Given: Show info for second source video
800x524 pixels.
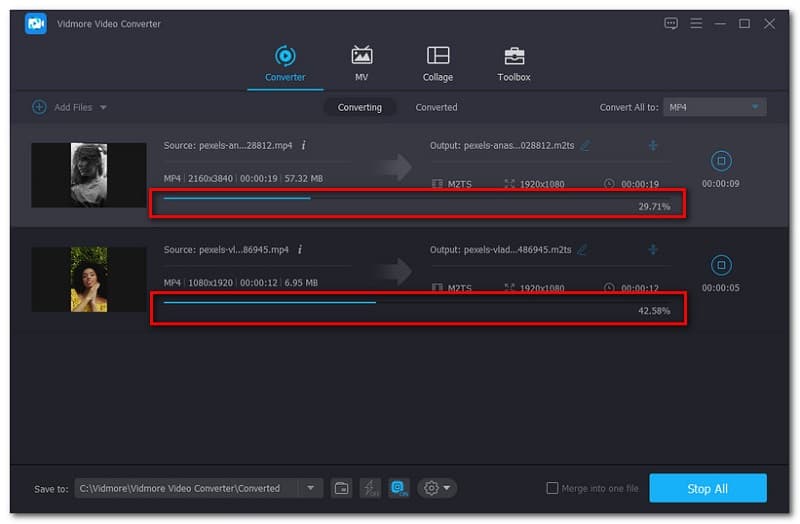Looking at the screenshot, I should tap(299, 249).
